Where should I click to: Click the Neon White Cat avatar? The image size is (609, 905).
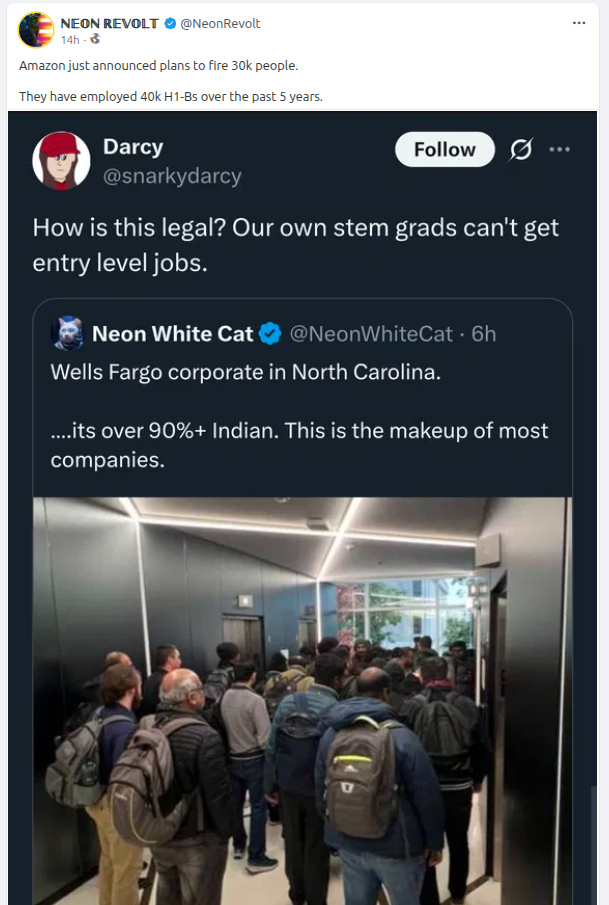(x=68, y=334)
